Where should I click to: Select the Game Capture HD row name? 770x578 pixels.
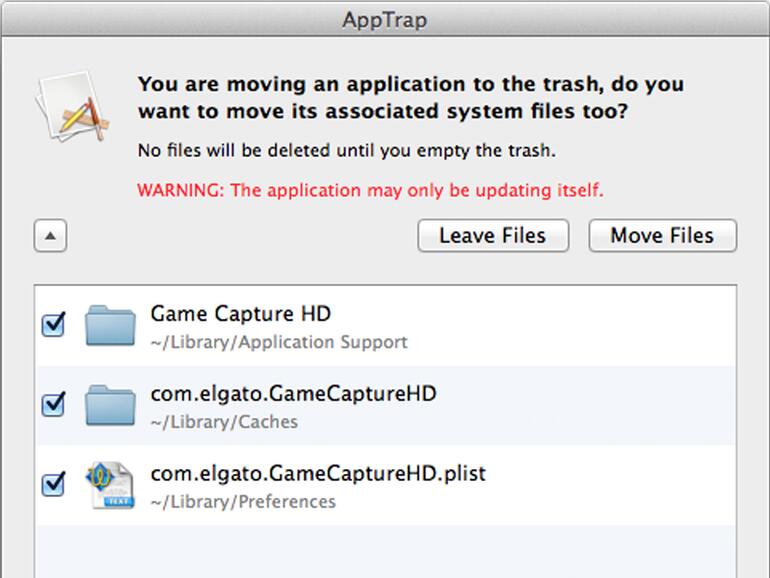[x=240, y=314]
